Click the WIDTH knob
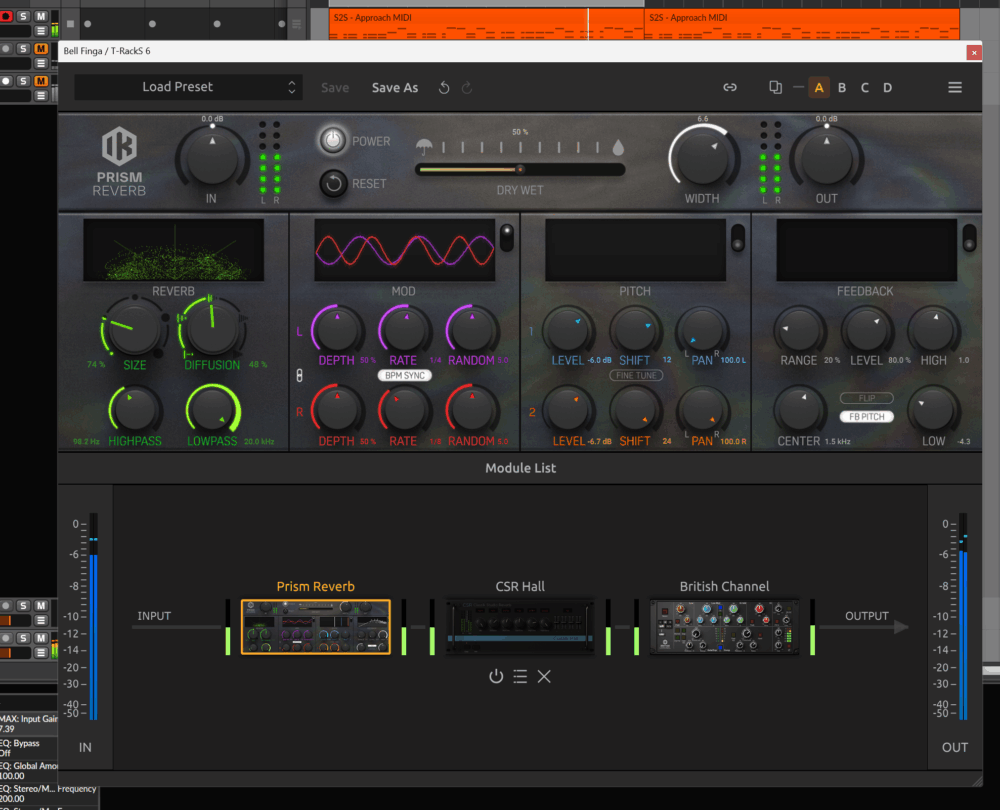This screenshot has height=810, width=1000. coord(702,158)
